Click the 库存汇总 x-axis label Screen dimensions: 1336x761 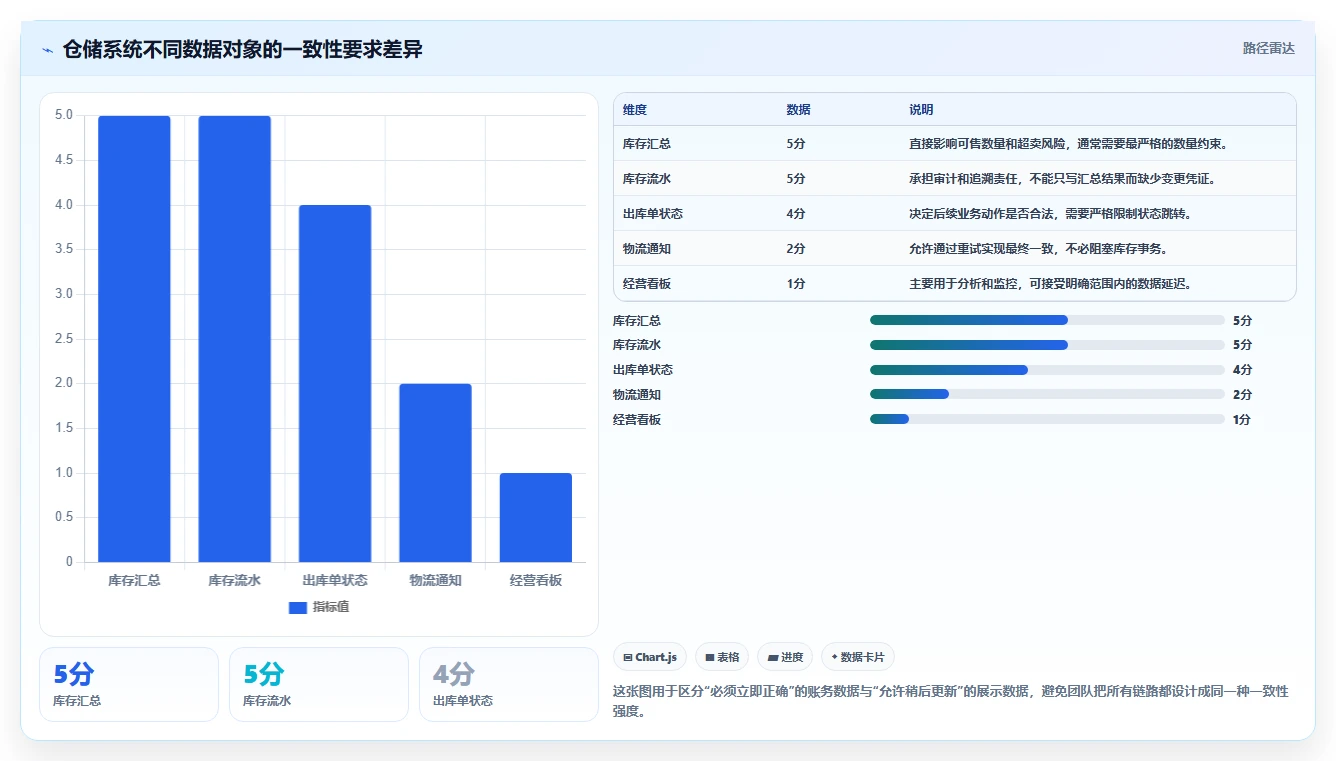134,580
